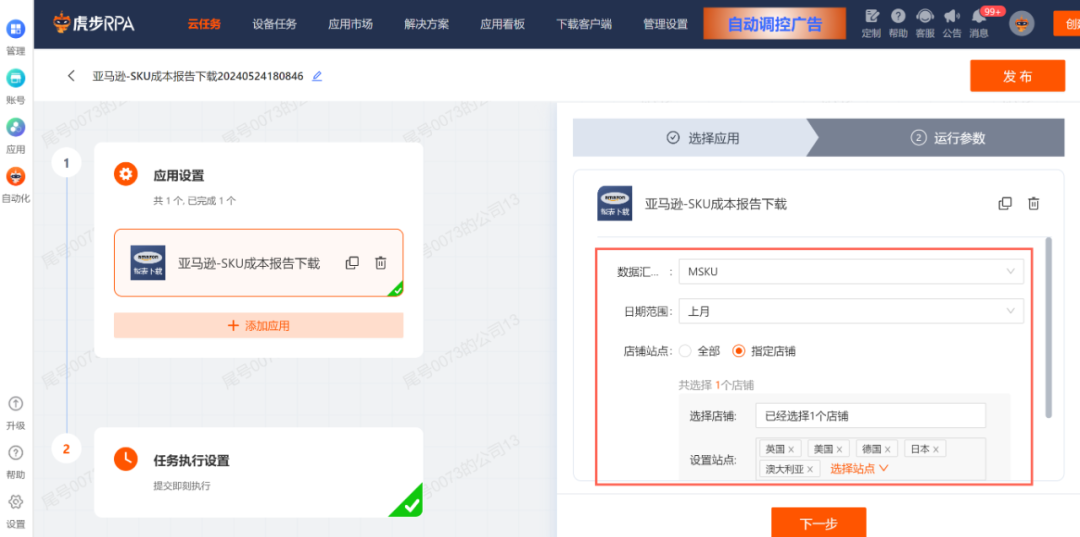Screen dimensions: 1080x537
Task: Select the 全部 radio option
Action: (x=685, y=351)
